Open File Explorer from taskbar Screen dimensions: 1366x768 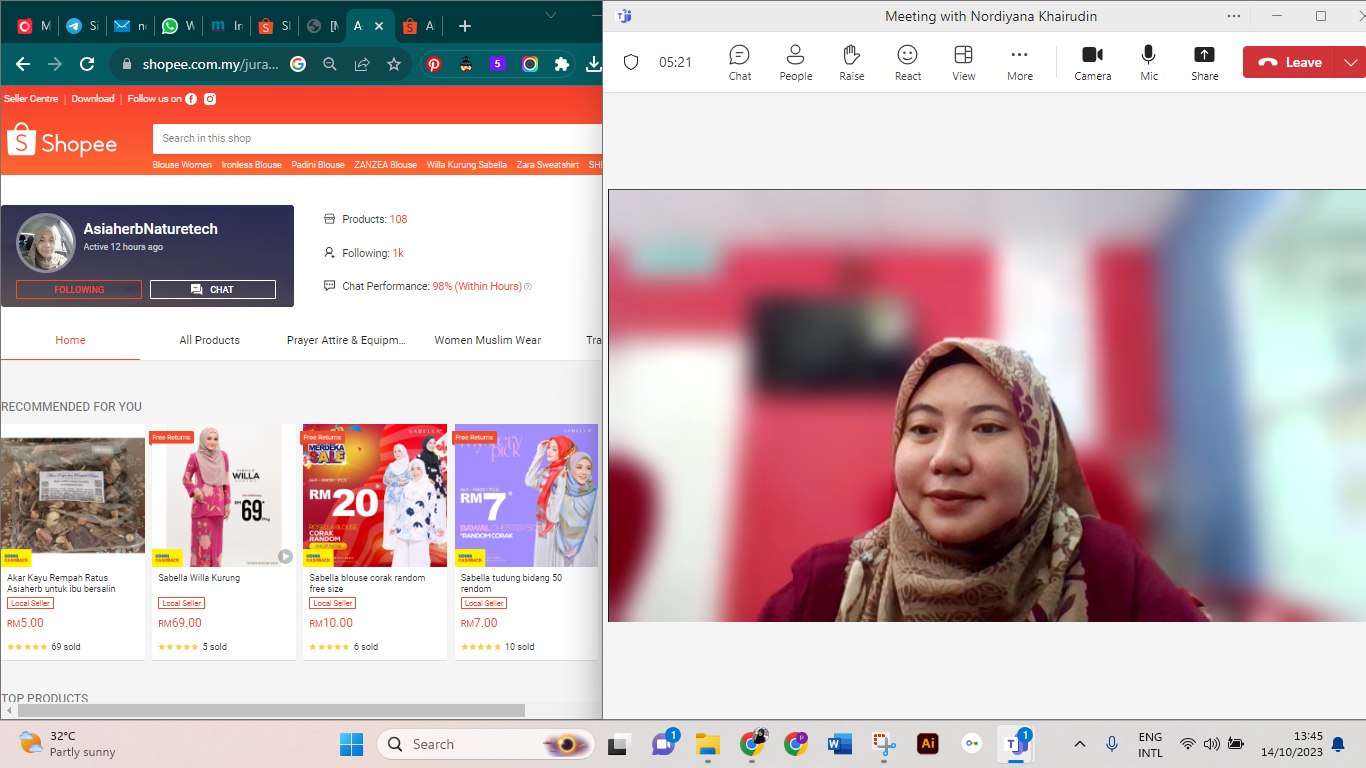(x=707, y=744)
